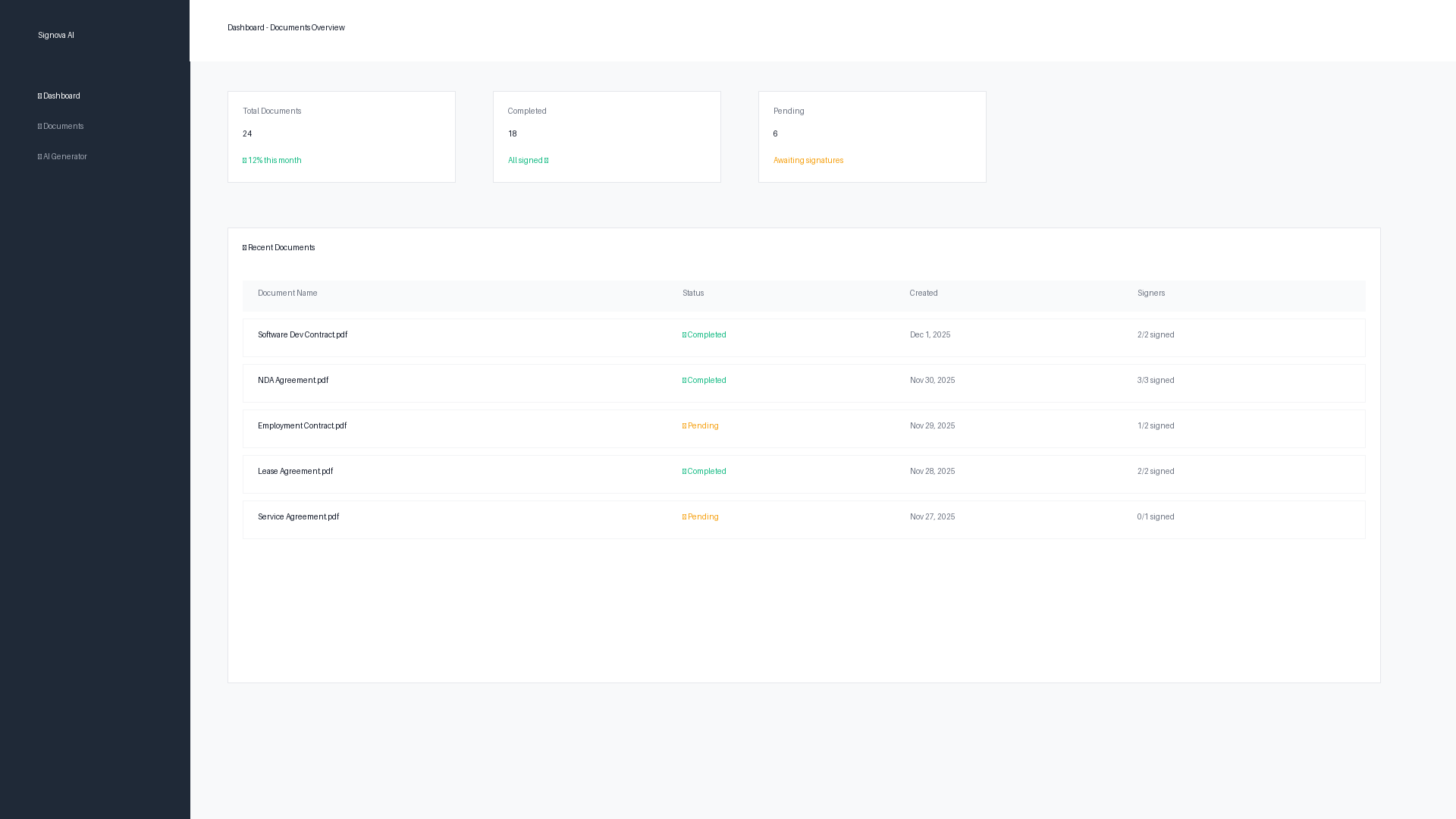Click the Pending status icon on Service Agreement.pdf
This screenshot has height=819, width=1456.
(685, 516)
